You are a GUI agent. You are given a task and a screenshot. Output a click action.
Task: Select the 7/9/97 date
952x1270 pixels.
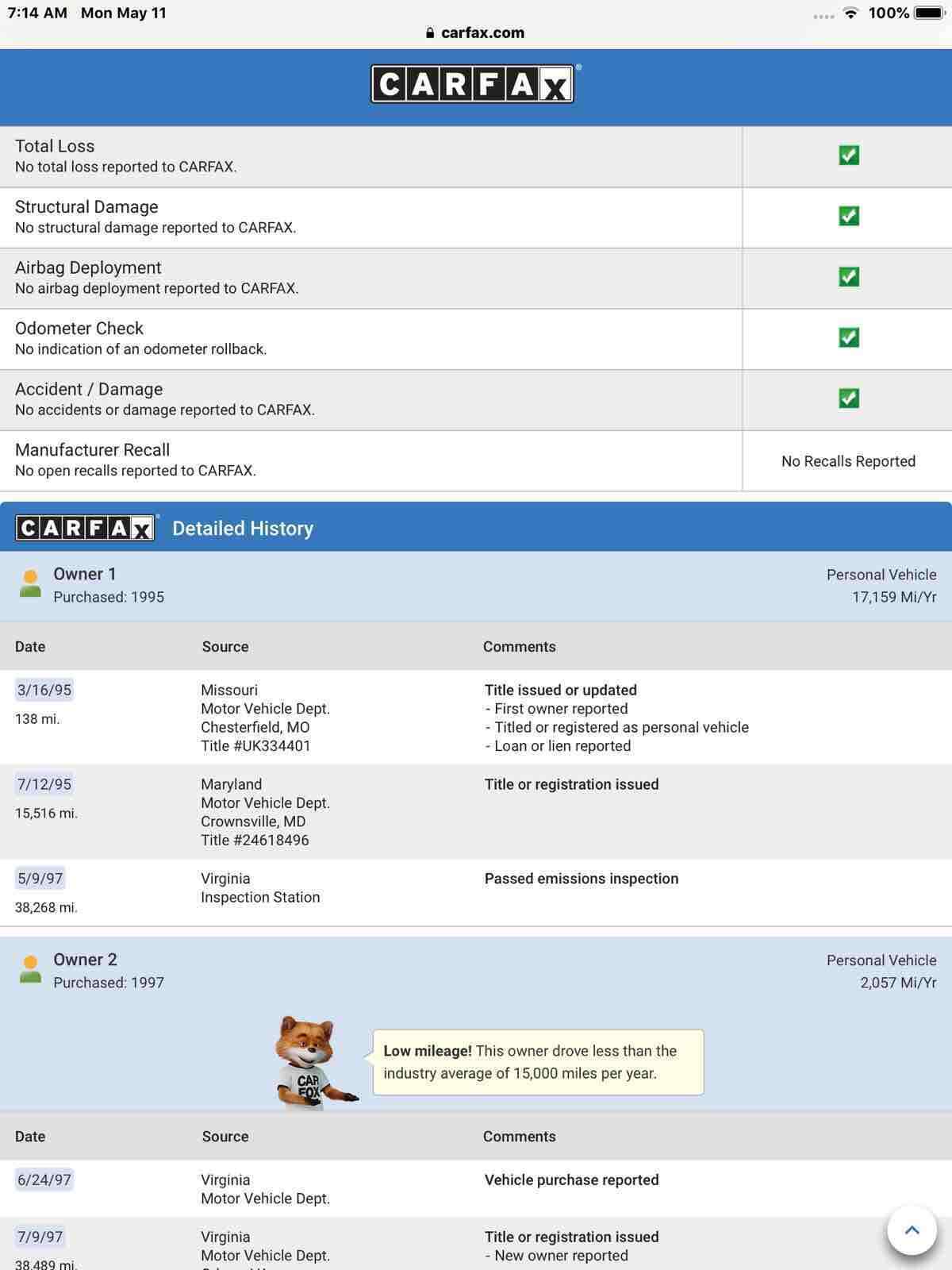tap(40, 1237)
